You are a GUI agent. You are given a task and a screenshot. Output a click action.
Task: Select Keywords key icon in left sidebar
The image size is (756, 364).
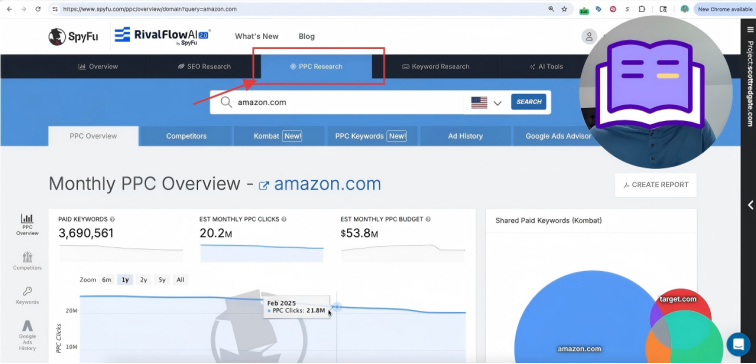point(27,296)
